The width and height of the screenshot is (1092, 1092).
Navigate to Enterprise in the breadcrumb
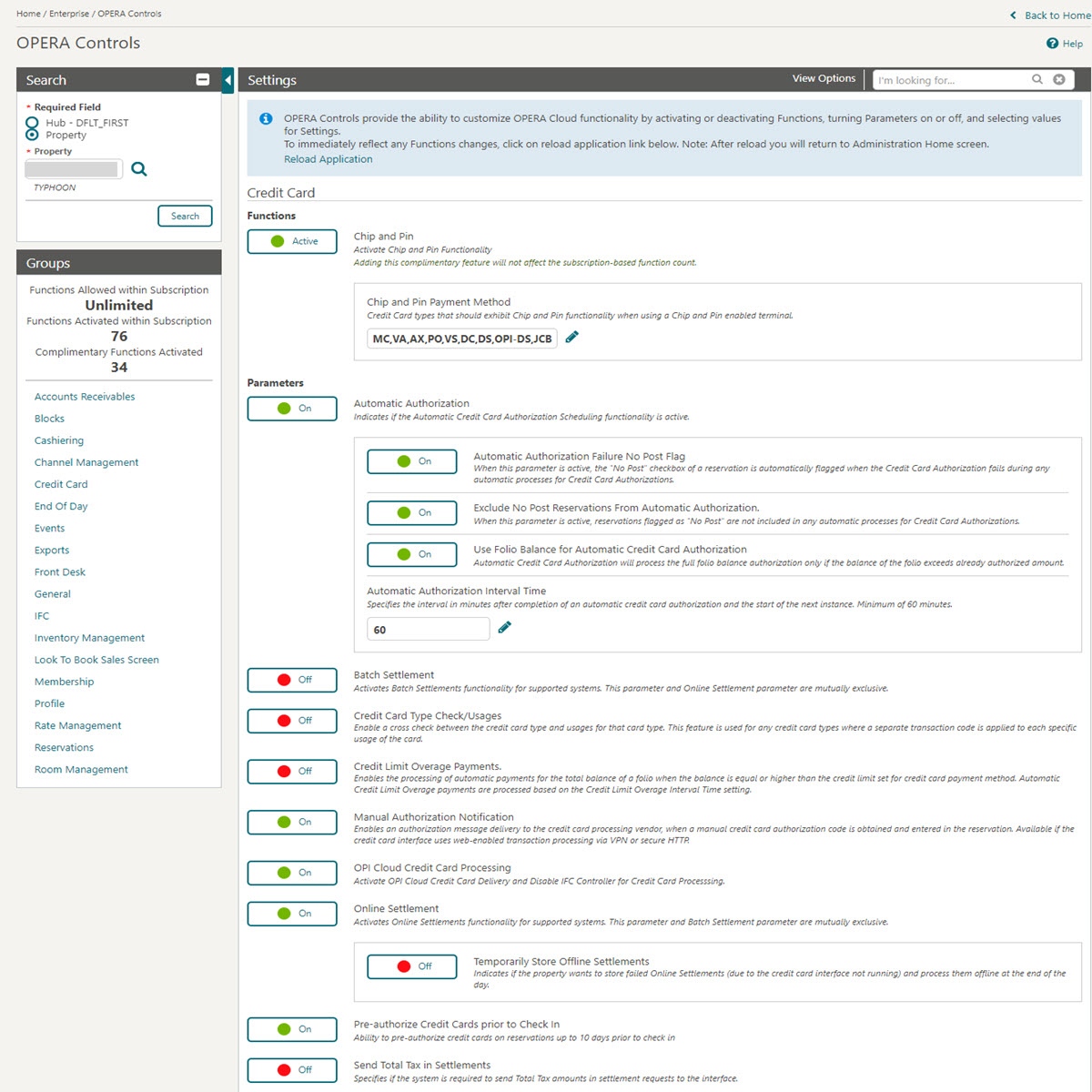[x=69, y=13]
